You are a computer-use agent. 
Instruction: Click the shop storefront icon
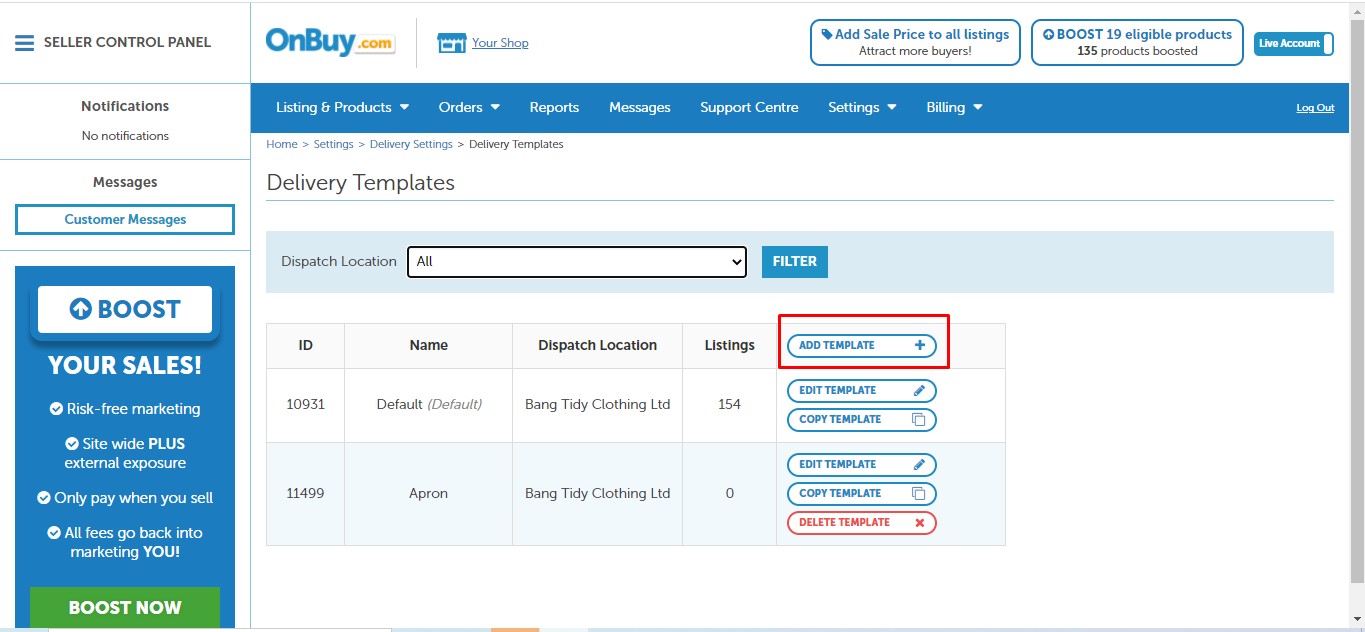click(452, 43)
